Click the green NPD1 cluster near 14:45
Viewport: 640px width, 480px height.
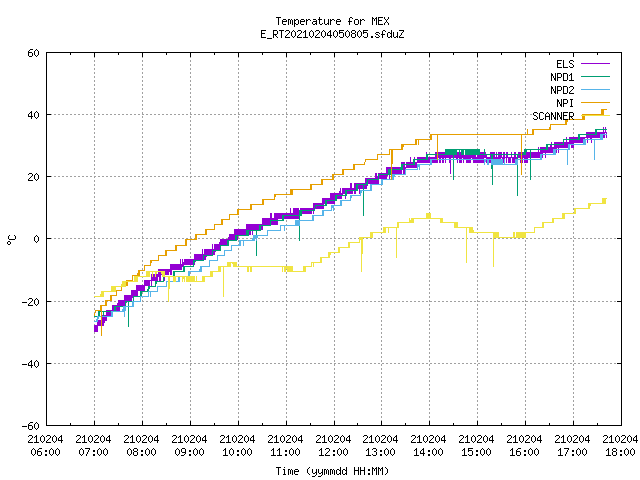462,152
